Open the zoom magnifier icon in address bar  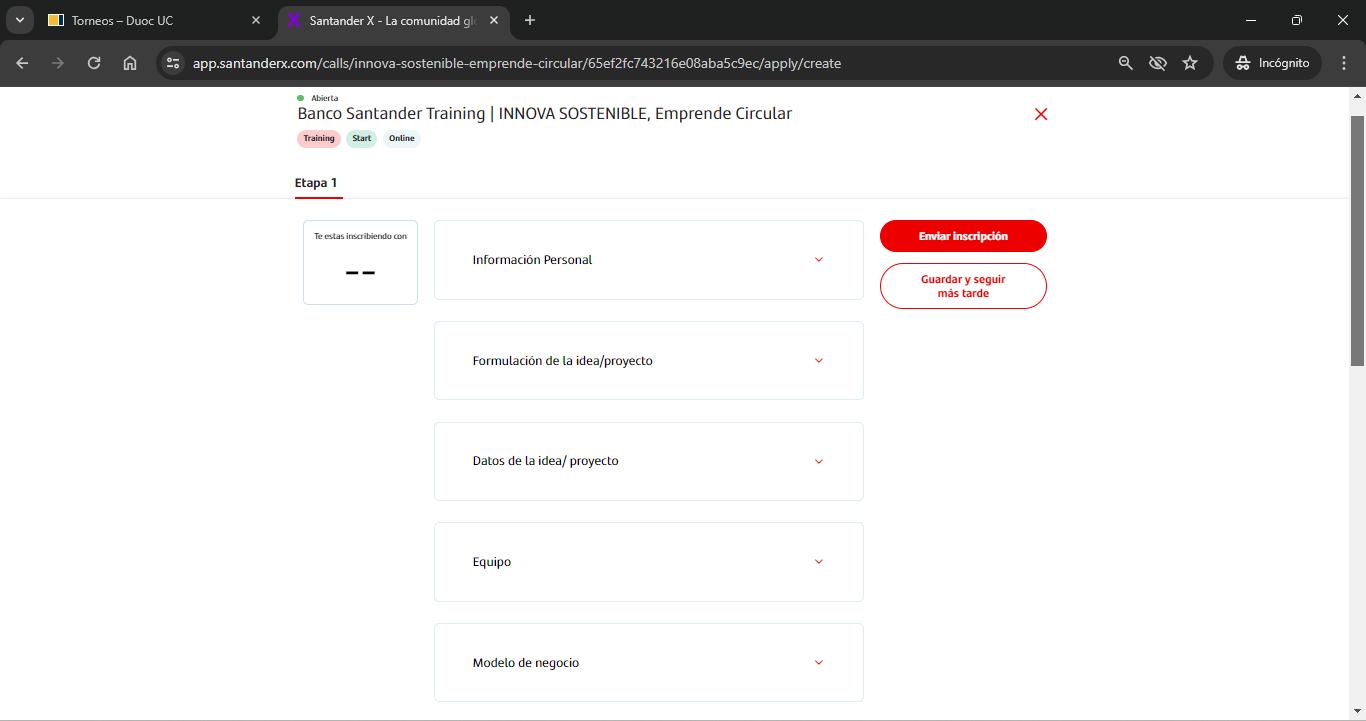(x=1126, y=63)
